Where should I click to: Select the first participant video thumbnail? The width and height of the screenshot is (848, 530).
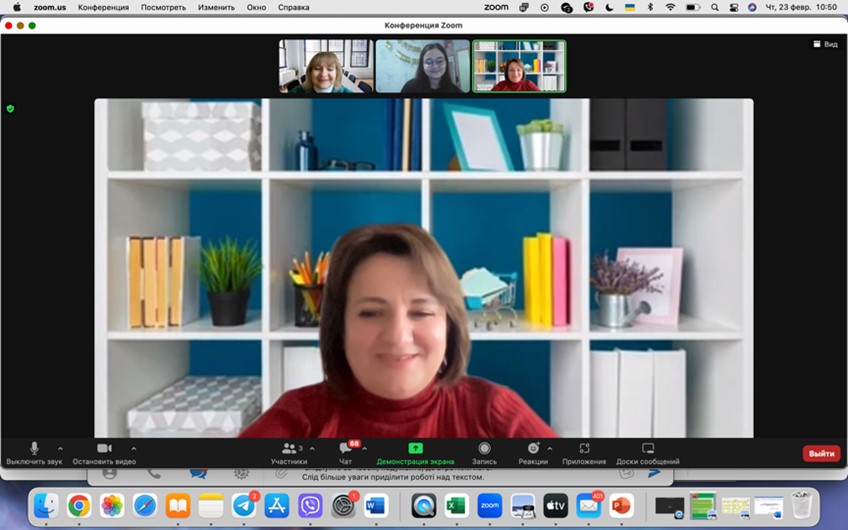pos(326,66)
